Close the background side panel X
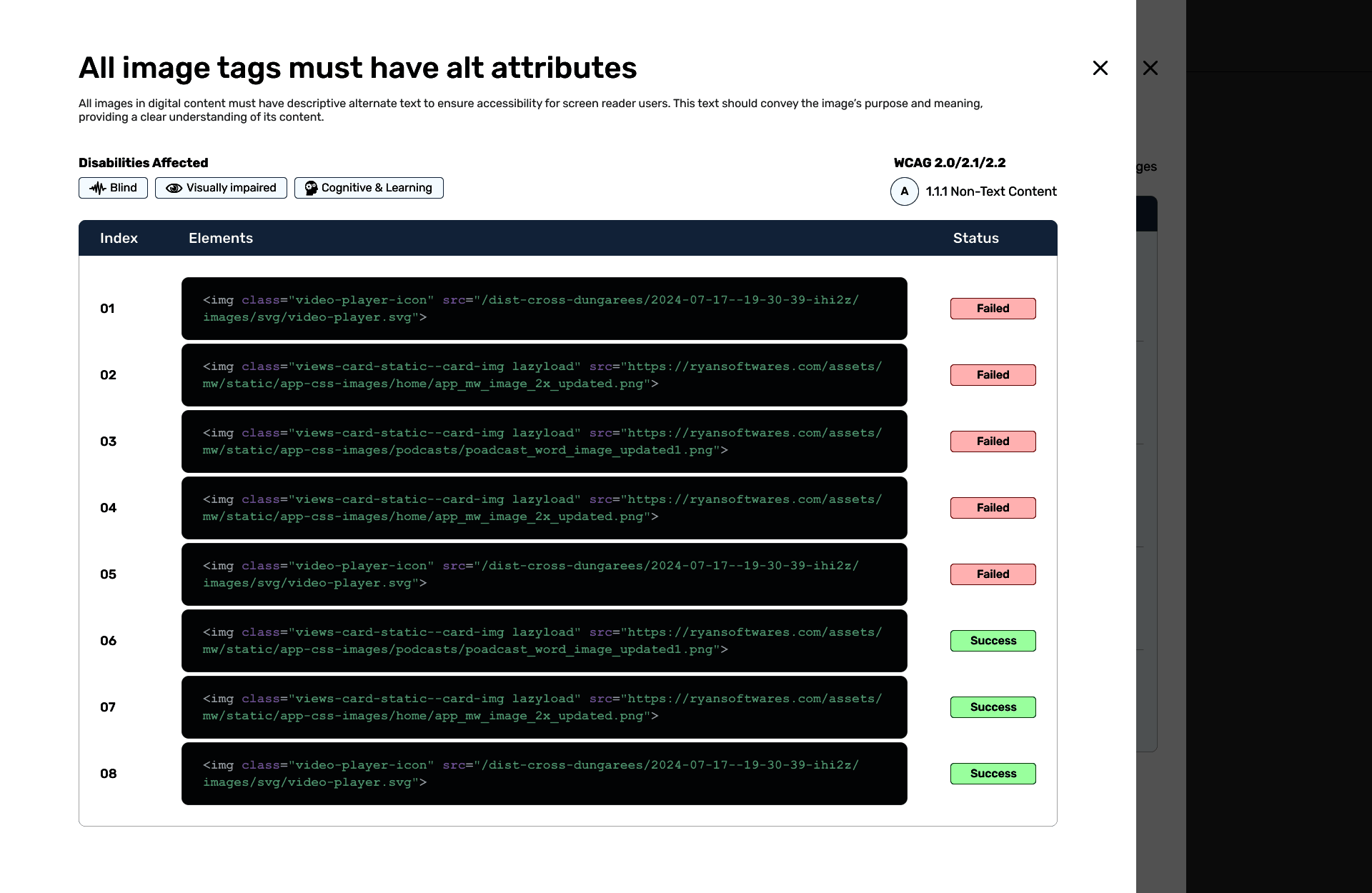This screenshot has height=893, width=1372. tap(1150, 68)
